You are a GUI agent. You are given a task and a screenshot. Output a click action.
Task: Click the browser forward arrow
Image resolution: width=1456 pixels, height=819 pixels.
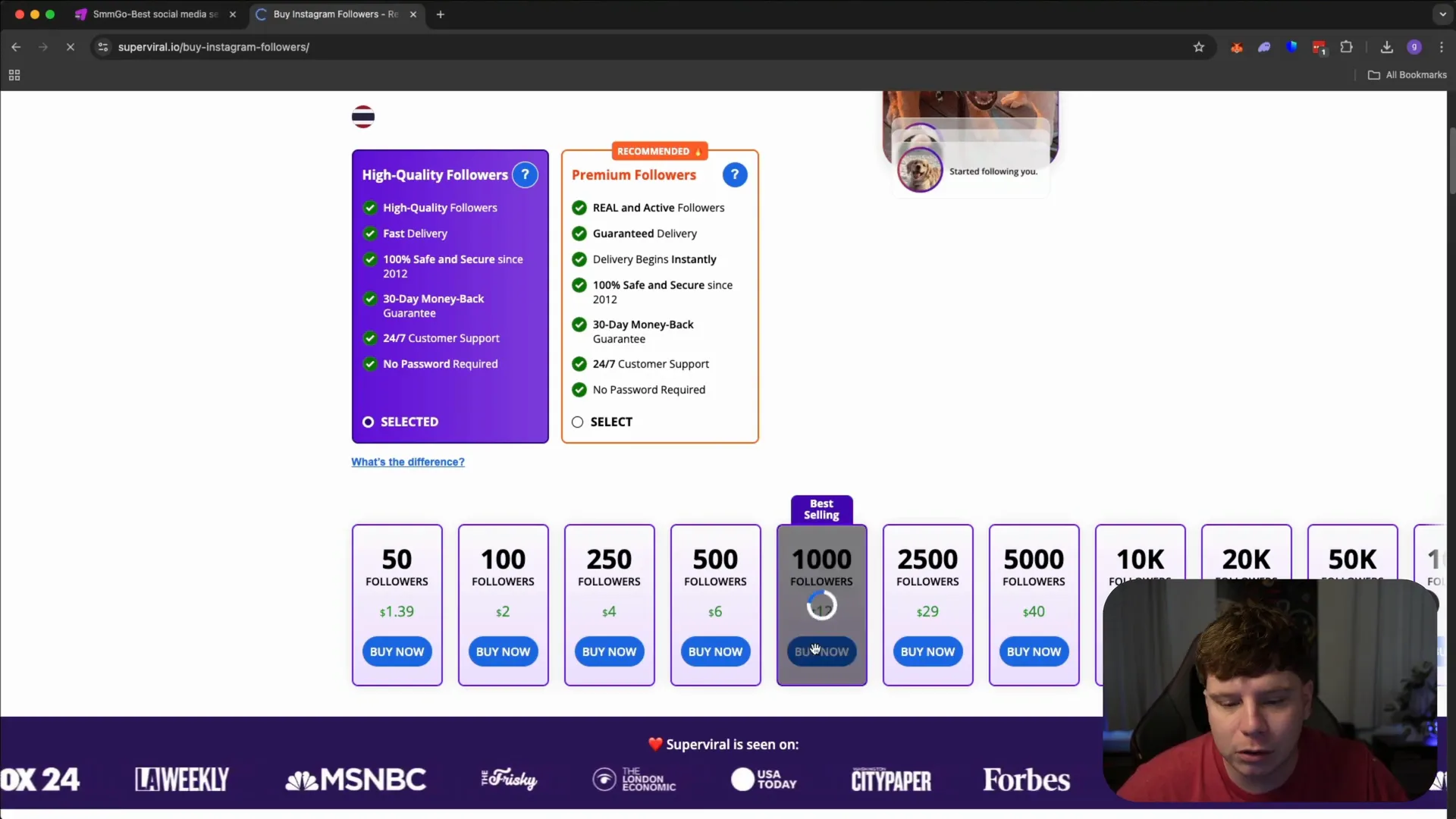coord(43,47)
